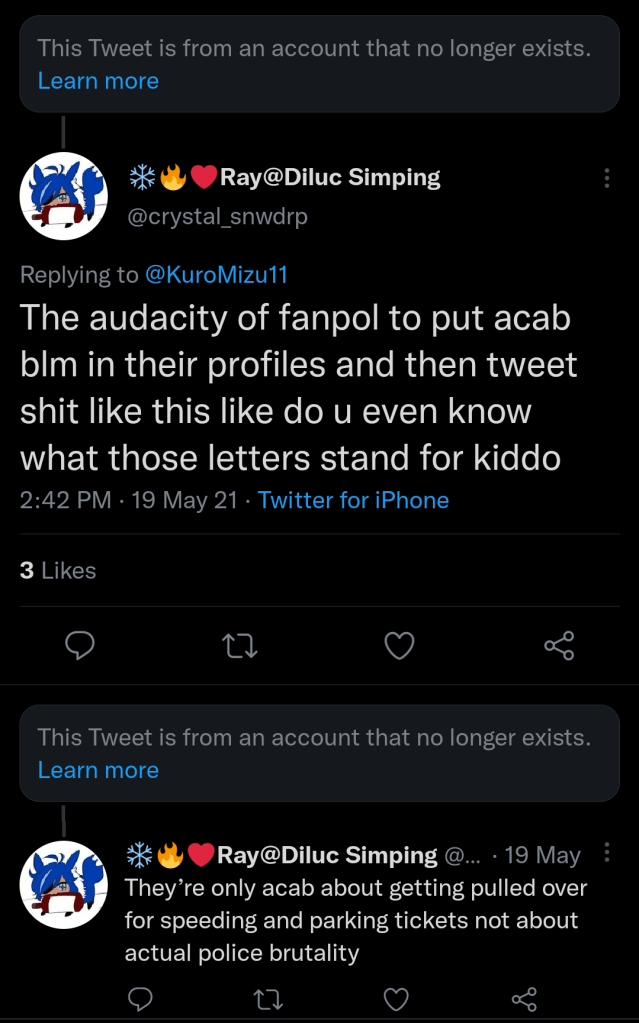Open Ray@Diluc Simping display name in main tweet

[330, 178]
